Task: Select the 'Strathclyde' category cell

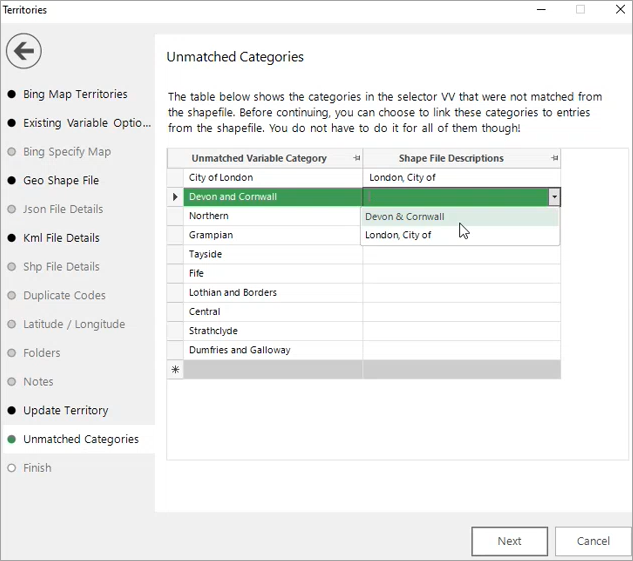Action: 273,331
